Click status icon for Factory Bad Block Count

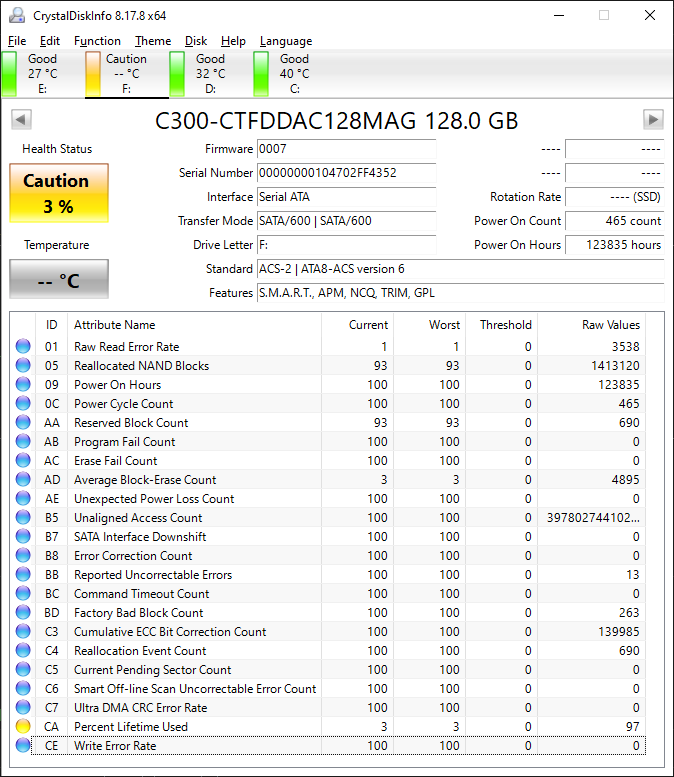[23, 612]
